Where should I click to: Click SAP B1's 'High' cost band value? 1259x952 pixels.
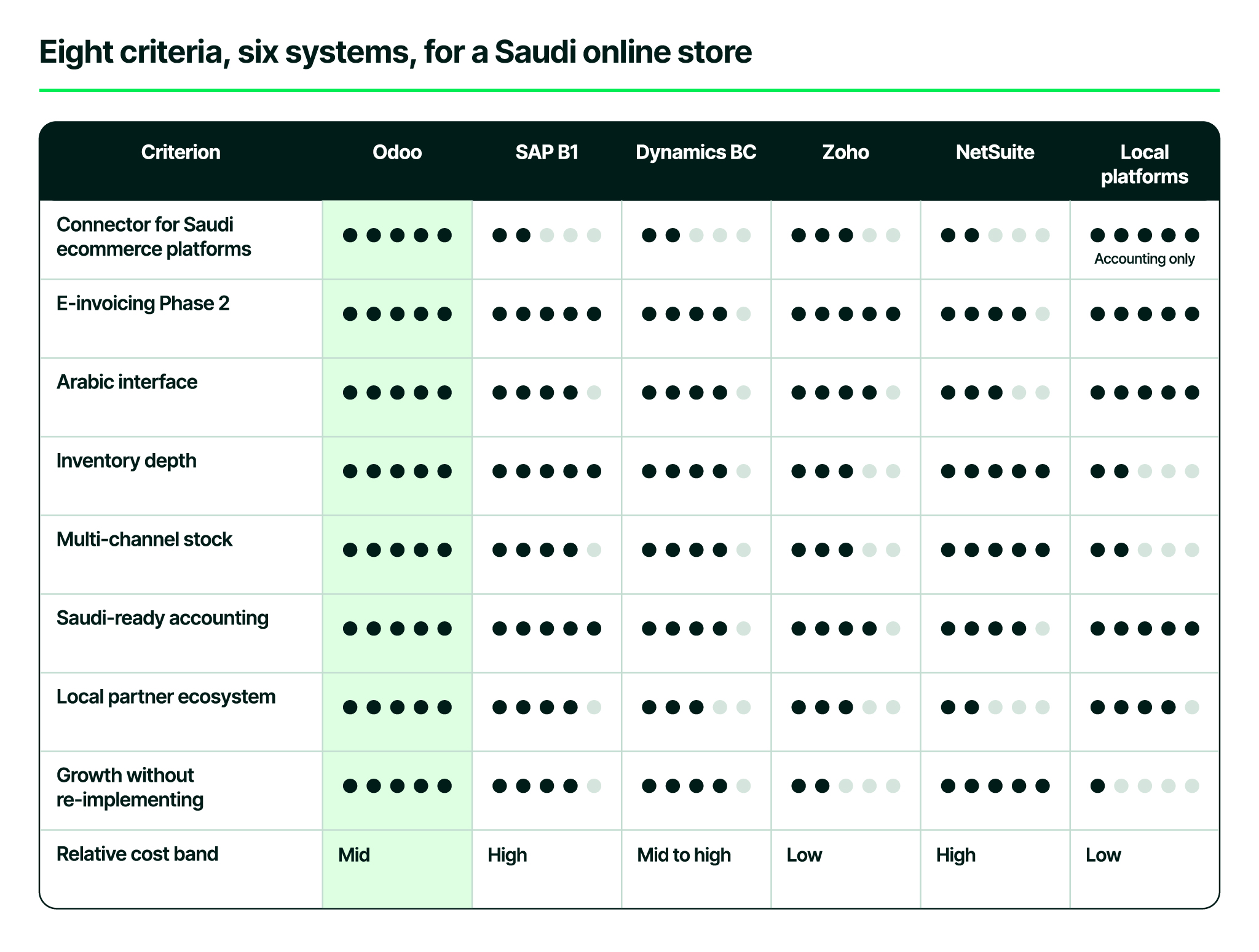tap(507, 855)
